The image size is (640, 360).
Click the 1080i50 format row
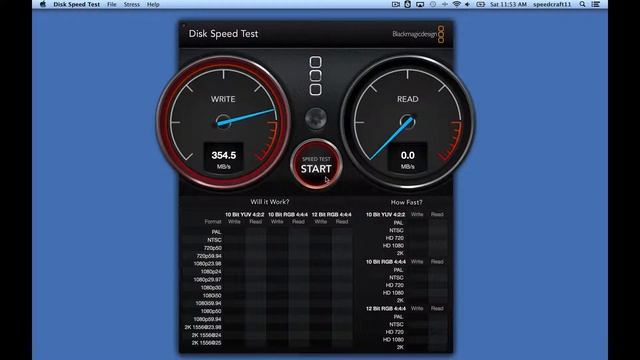212,295
